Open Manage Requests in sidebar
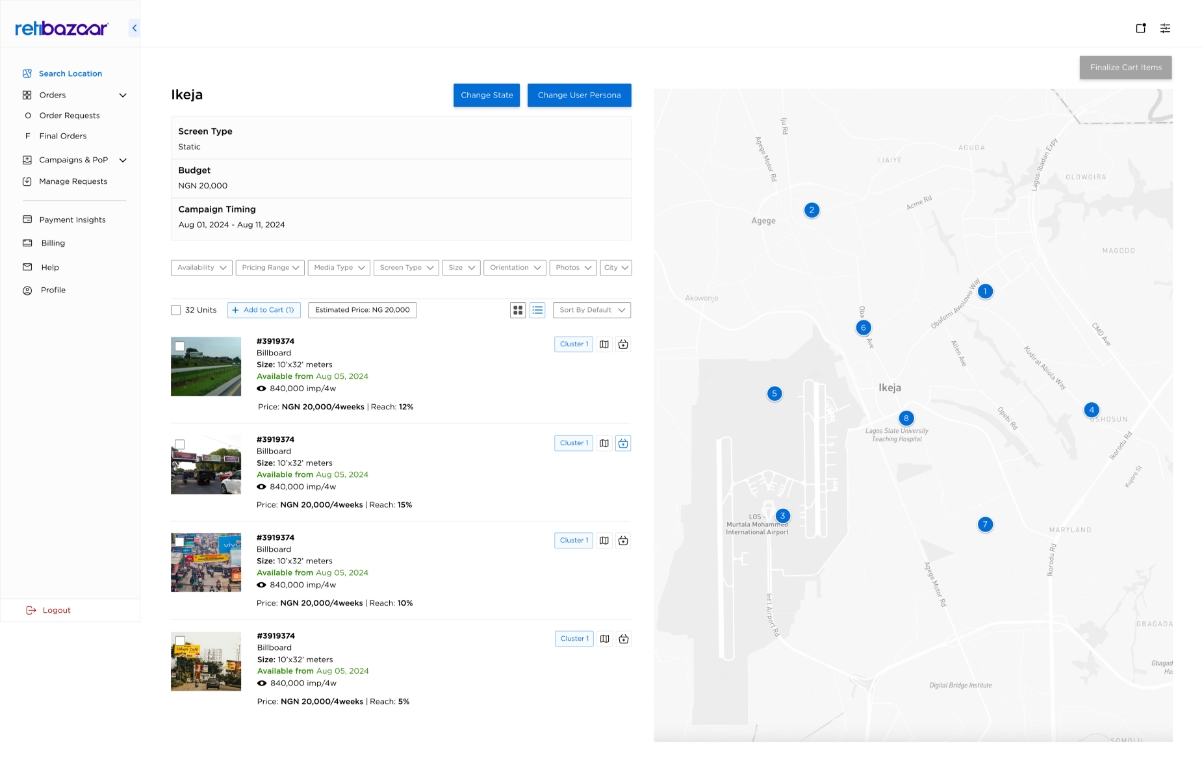The height and width of the screenshot is (770, 1202). coord(73,182)
